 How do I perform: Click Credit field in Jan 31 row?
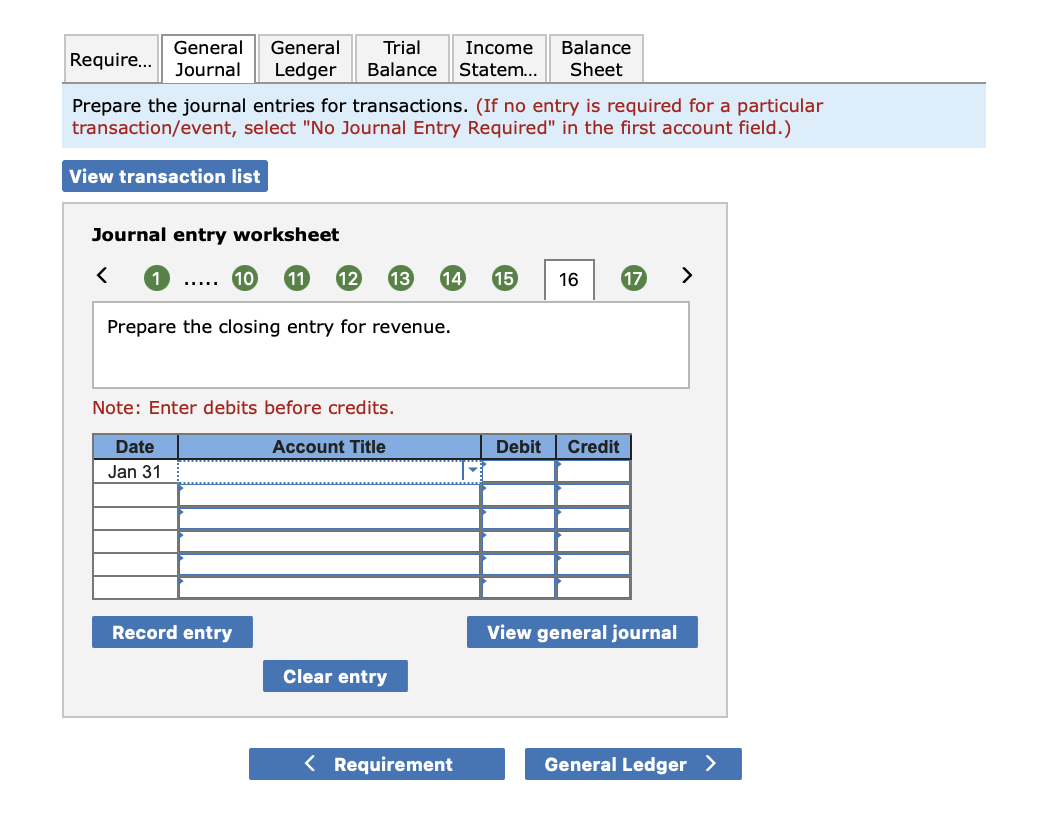click(x=593, y=471)
